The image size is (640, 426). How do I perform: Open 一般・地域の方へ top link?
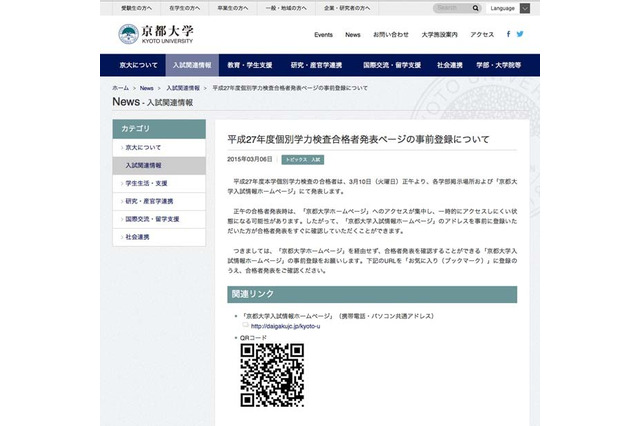click(286, 8)
